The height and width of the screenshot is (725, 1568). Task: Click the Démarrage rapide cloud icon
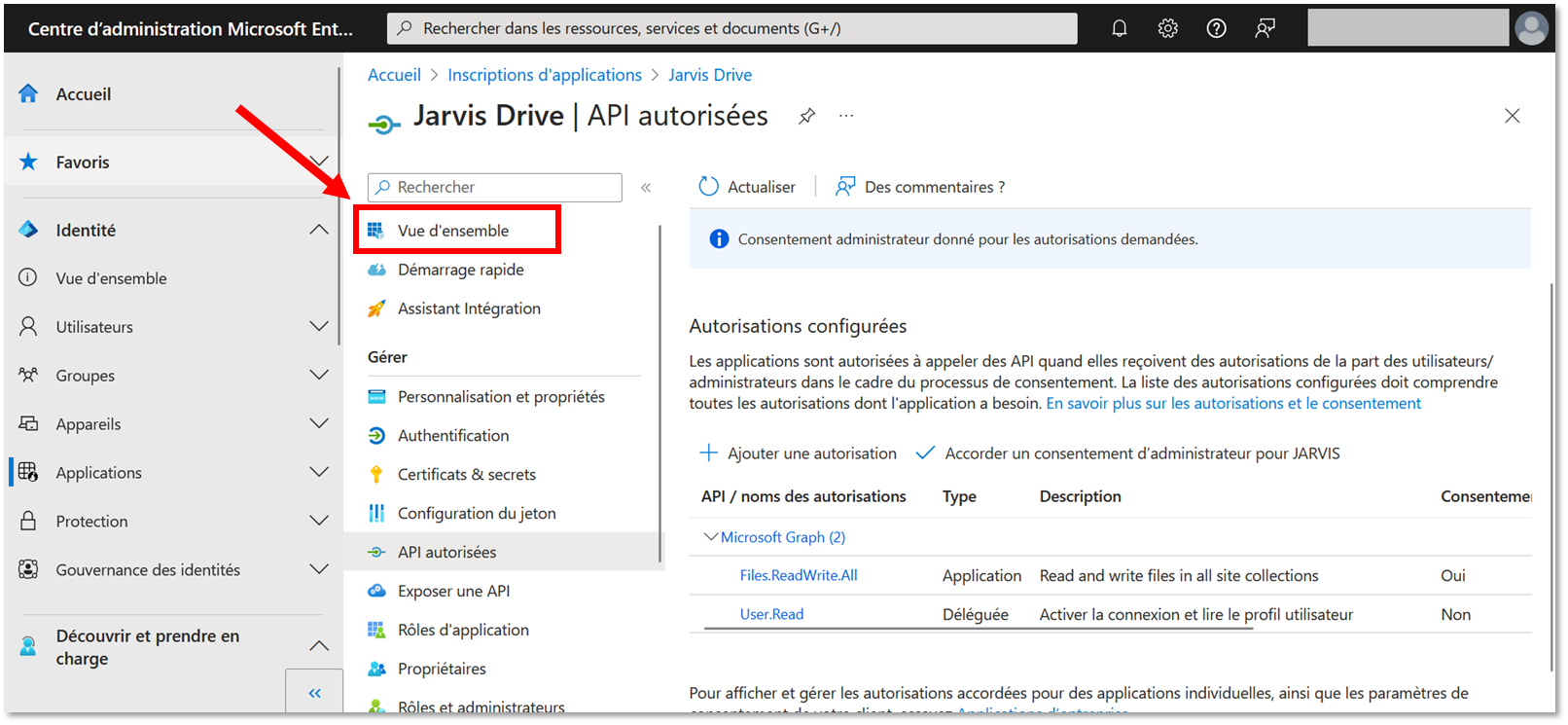376,270
